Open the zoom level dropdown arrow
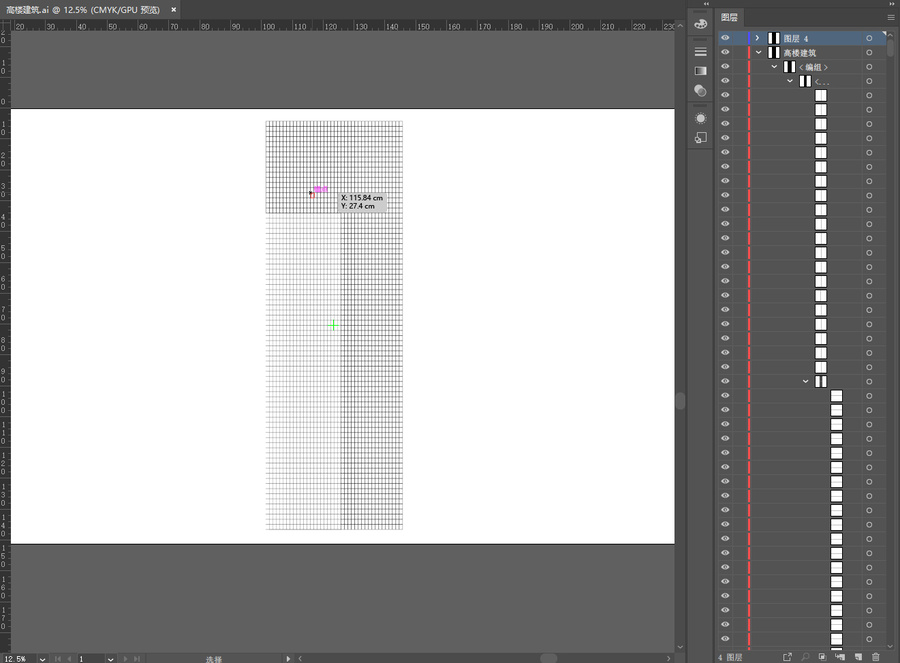The image size is (900, 663). [x=42, y=659]
